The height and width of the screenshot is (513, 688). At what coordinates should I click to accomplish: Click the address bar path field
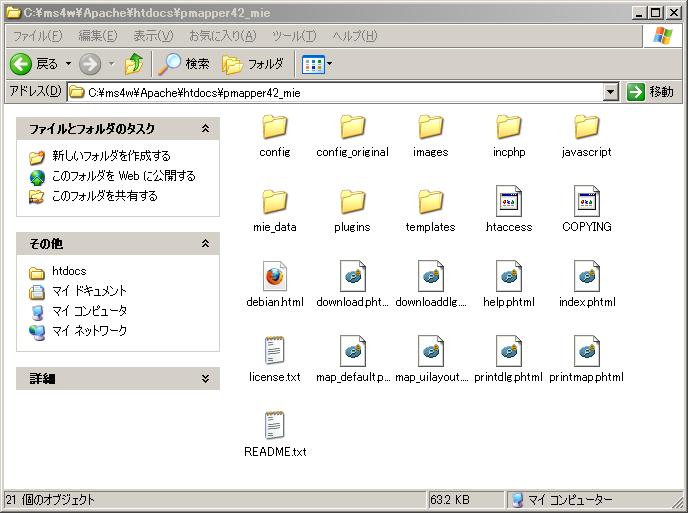(340, 92)
